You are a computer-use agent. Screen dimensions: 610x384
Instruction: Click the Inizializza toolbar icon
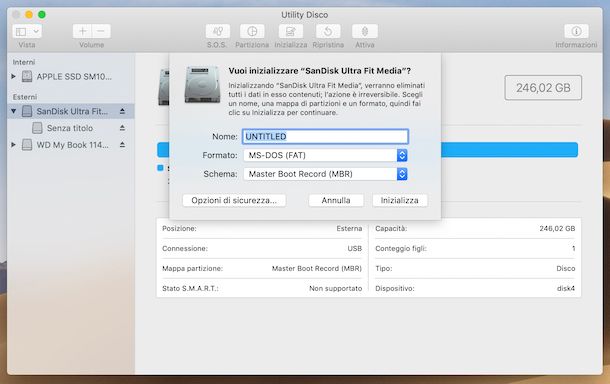pyautogui.click(x=291, y=31)
